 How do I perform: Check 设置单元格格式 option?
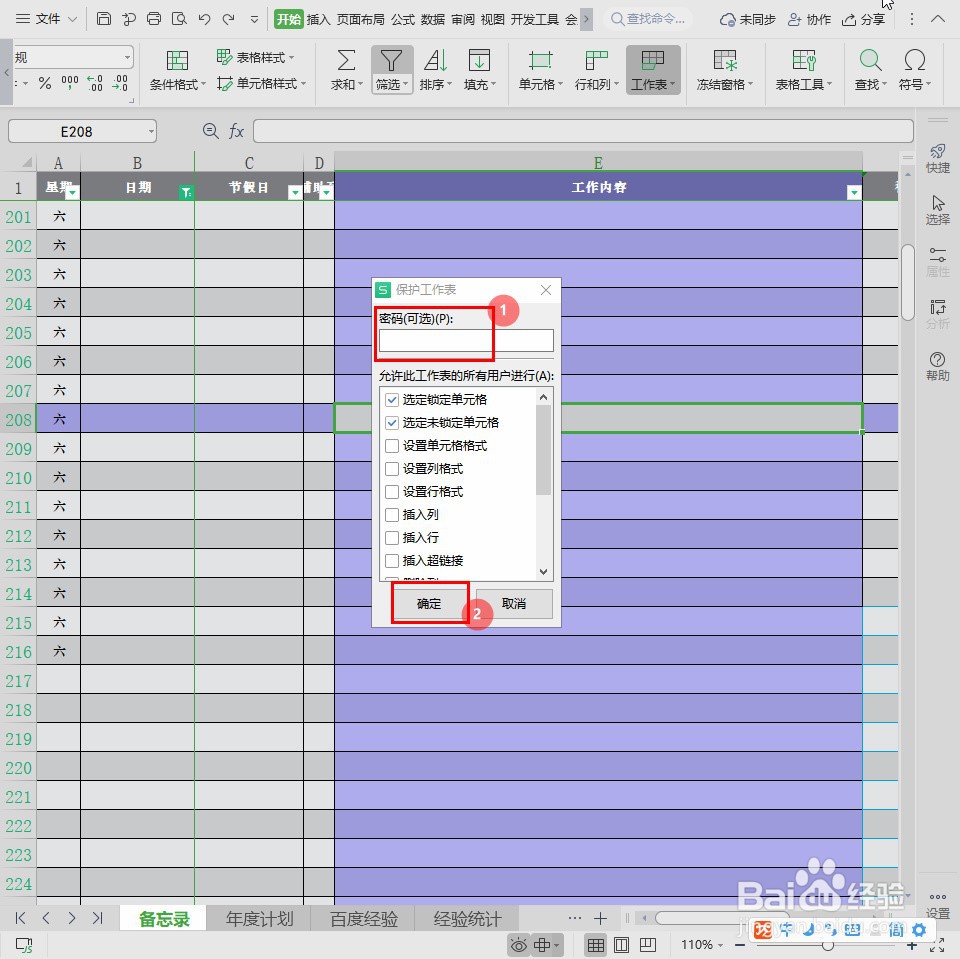coord(392,446)
